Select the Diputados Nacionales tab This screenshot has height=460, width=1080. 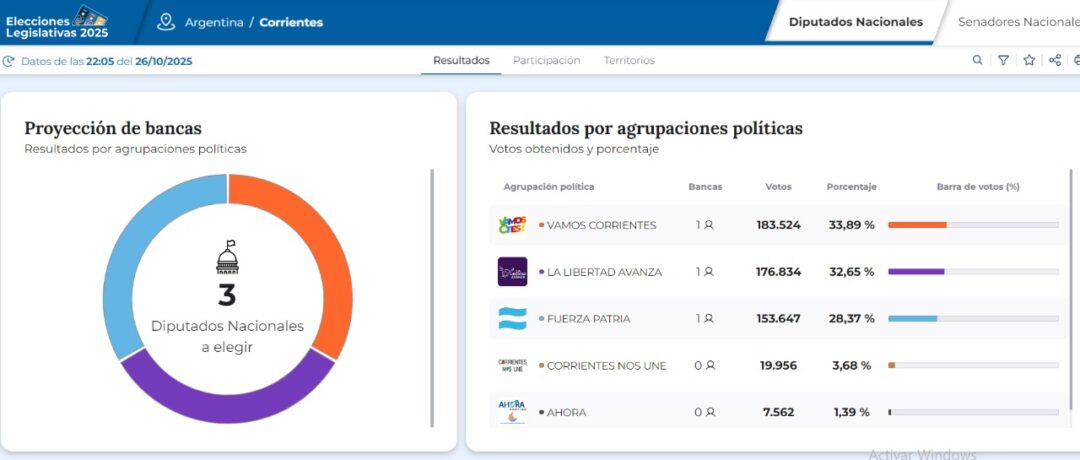coord(855,22)
